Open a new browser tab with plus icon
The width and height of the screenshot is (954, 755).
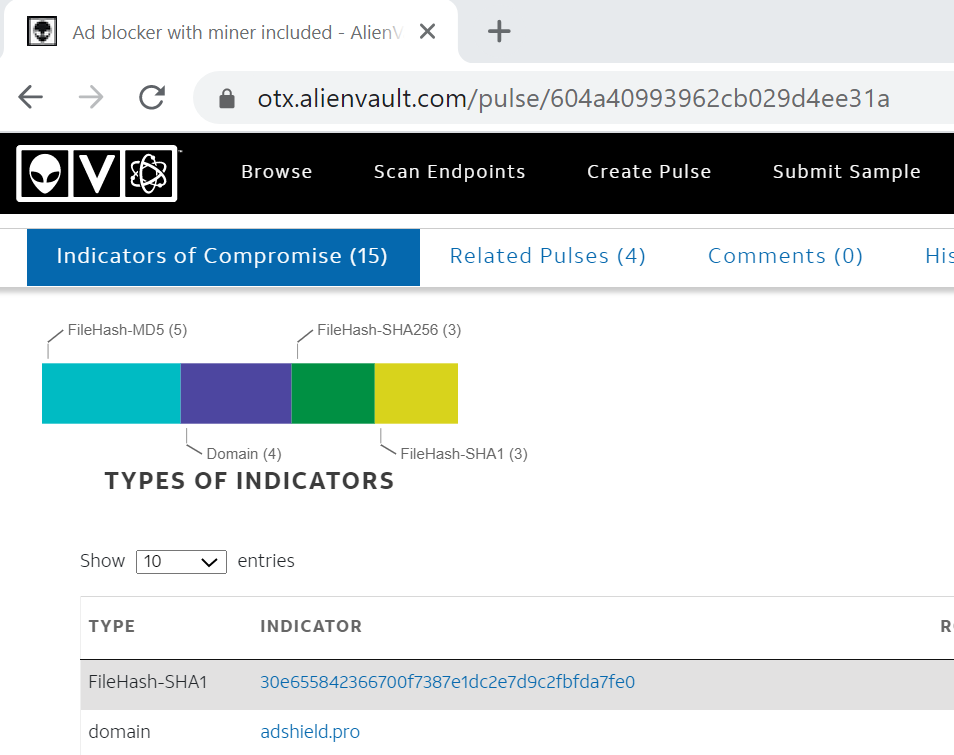point(498,31)
